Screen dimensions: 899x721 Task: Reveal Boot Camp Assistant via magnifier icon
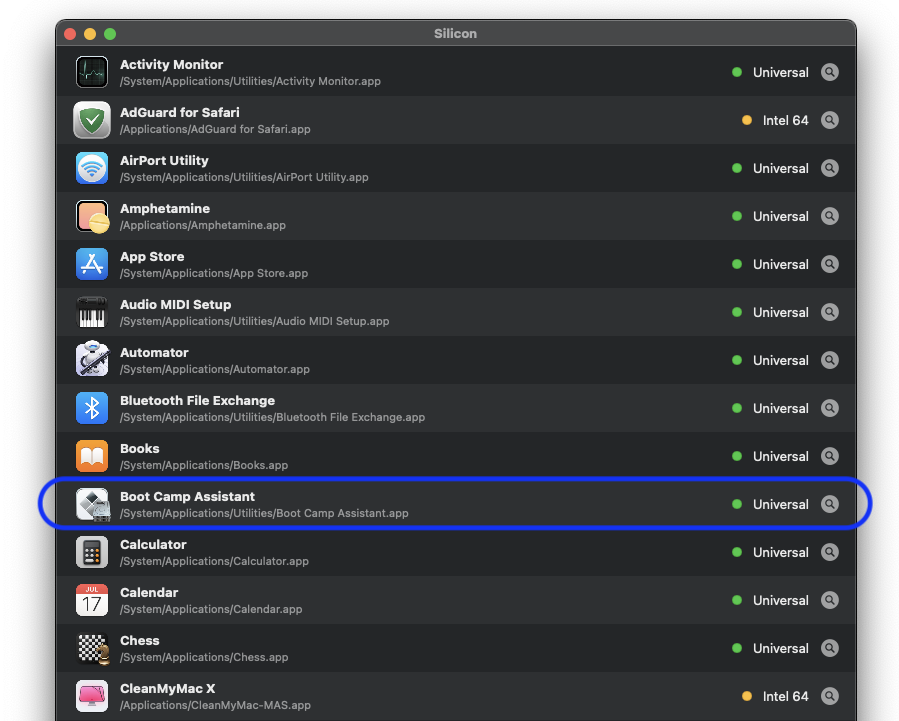[x=830, y=504]
